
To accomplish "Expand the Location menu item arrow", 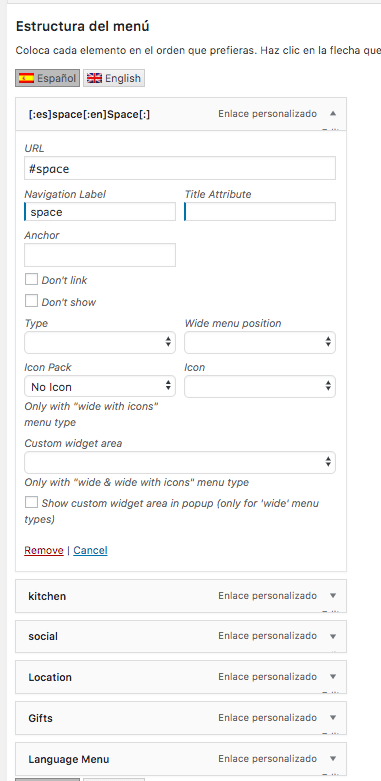I will pos(333,677).
